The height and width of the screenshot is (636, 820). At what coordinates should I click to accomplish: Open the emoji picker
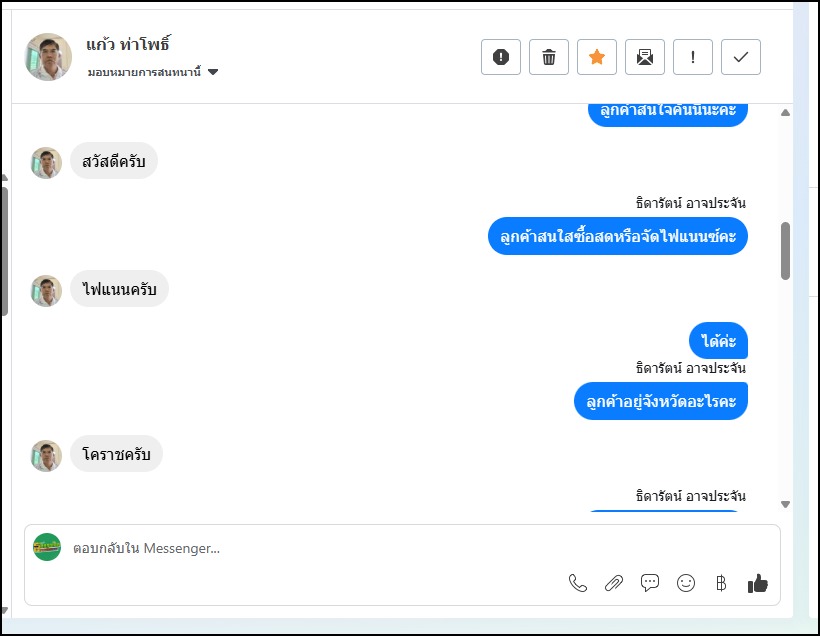point(686,583)
